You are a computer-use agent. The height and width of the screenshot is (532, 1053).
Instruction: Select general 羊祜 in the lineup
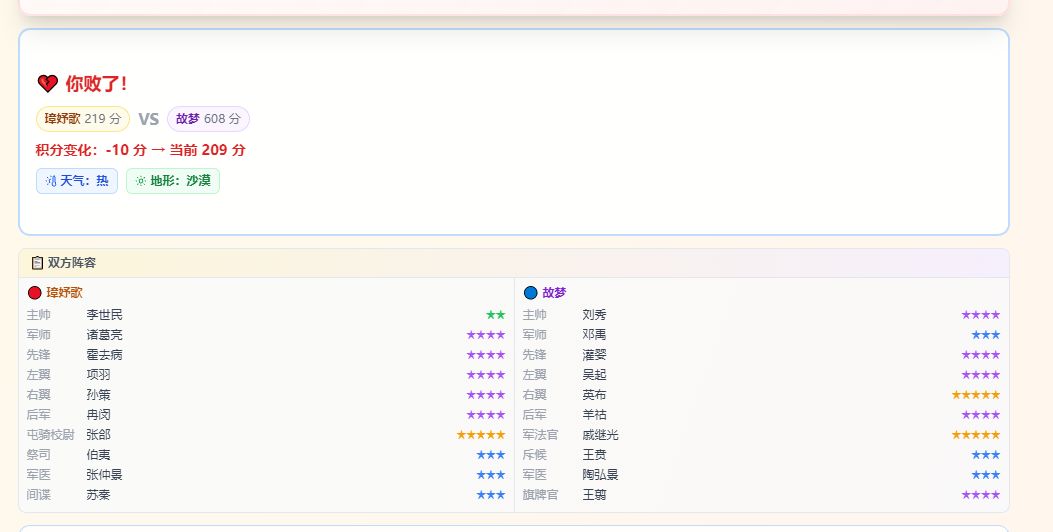point(594,414)
